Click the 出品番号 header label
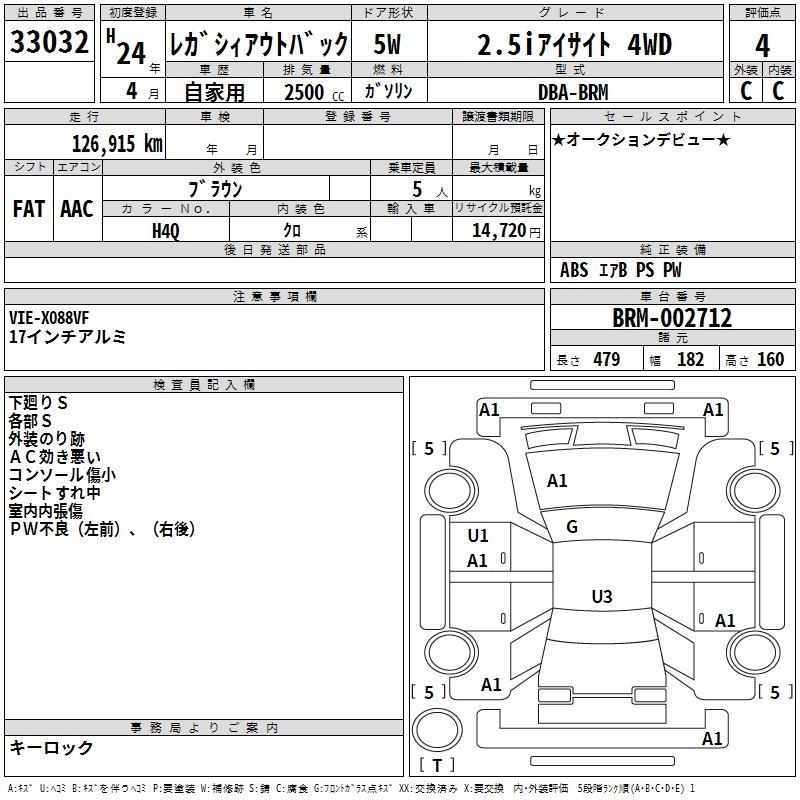This screenshot has height=800, width=800. pos(49,13)
